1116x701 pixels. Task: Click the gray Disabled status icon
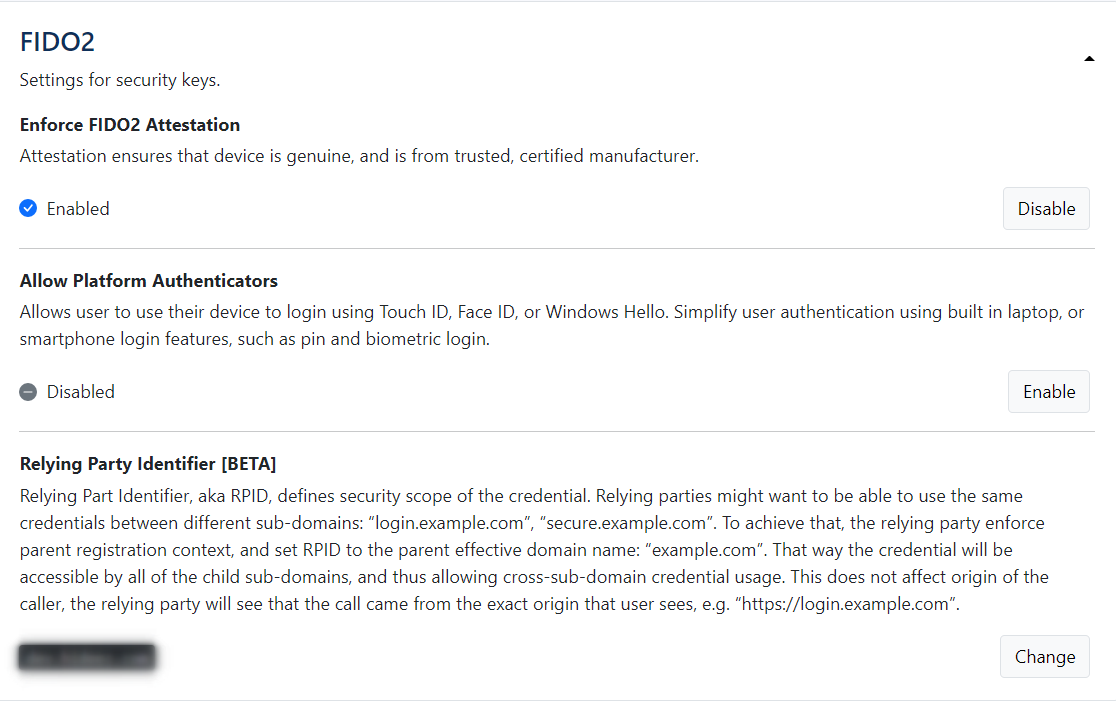tap(28, 392)
